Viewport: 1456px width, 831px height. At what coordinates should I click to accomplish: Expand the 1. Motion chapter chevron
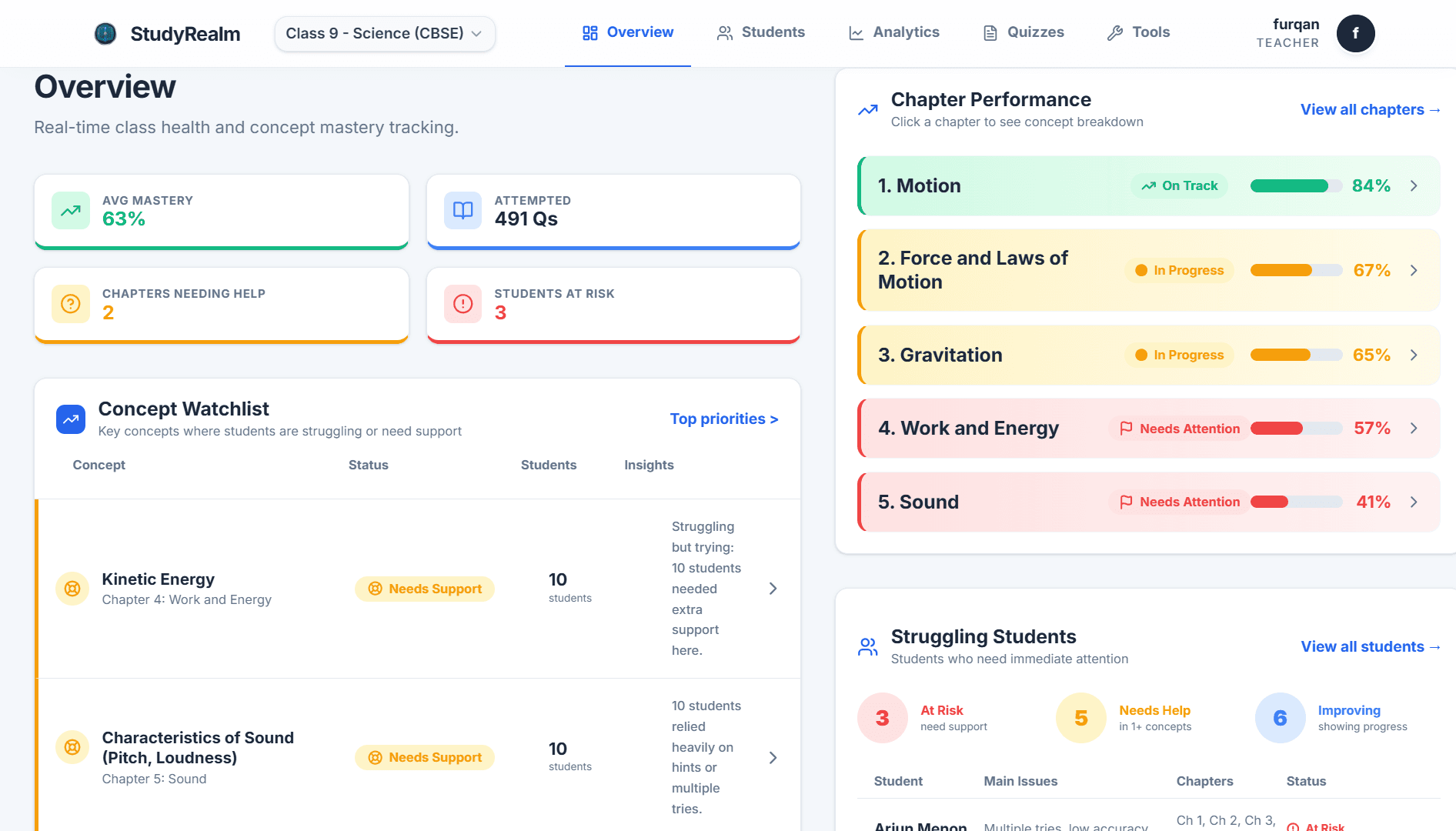pyautogui.click(x=1414, y=185)
